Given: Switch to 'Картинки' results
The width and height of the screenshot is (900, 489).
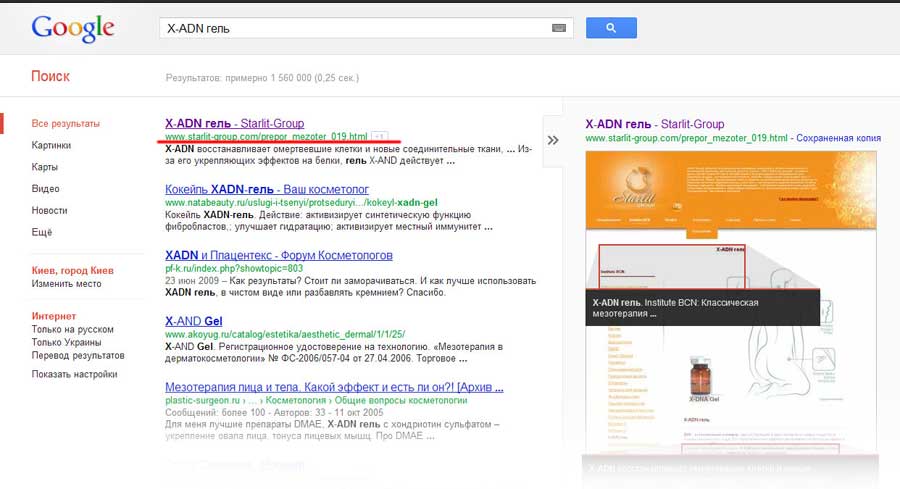Looking at the screenshot, I should [51, 145].
